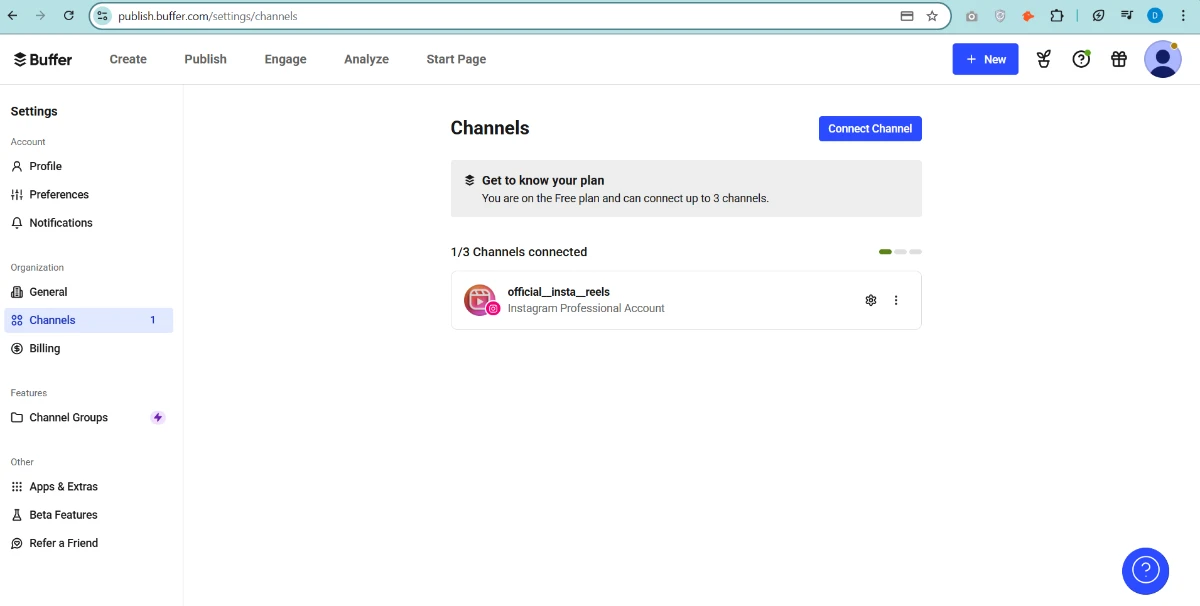Screen dimensions: 1200x606
Task: Open channel settings gear icon
Action: [x=870, y=300]
